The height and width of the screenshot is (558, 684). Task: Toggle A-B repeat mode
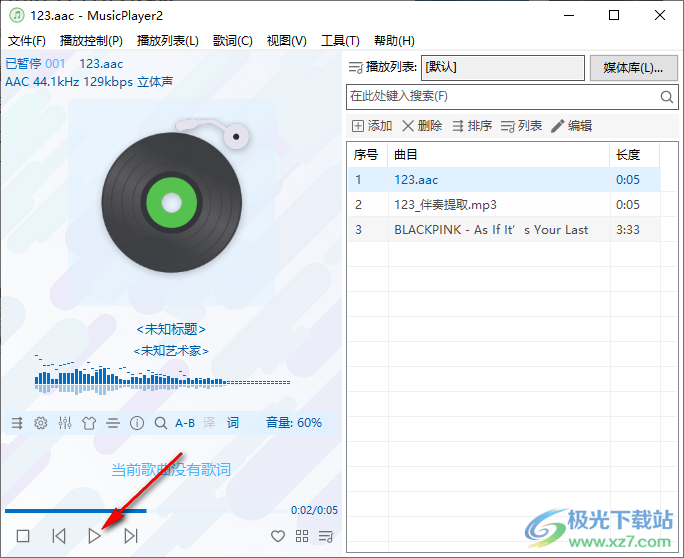pyautogui.click(x=185, y=423)
